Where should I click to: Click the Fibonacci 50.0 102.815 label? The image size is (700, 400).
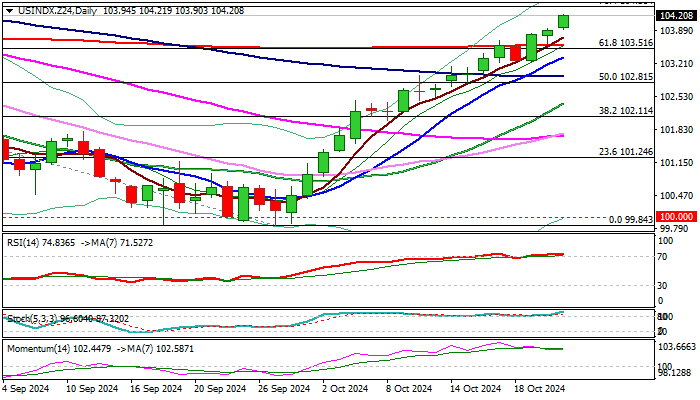pyautogui.click(x=625, y=77)
